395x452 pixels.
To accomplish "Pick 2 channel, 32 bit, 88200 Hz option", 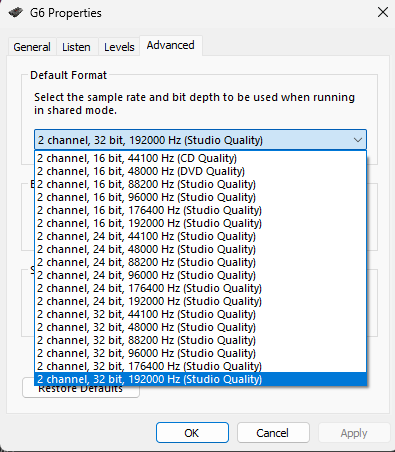I will tap(200, 340).
